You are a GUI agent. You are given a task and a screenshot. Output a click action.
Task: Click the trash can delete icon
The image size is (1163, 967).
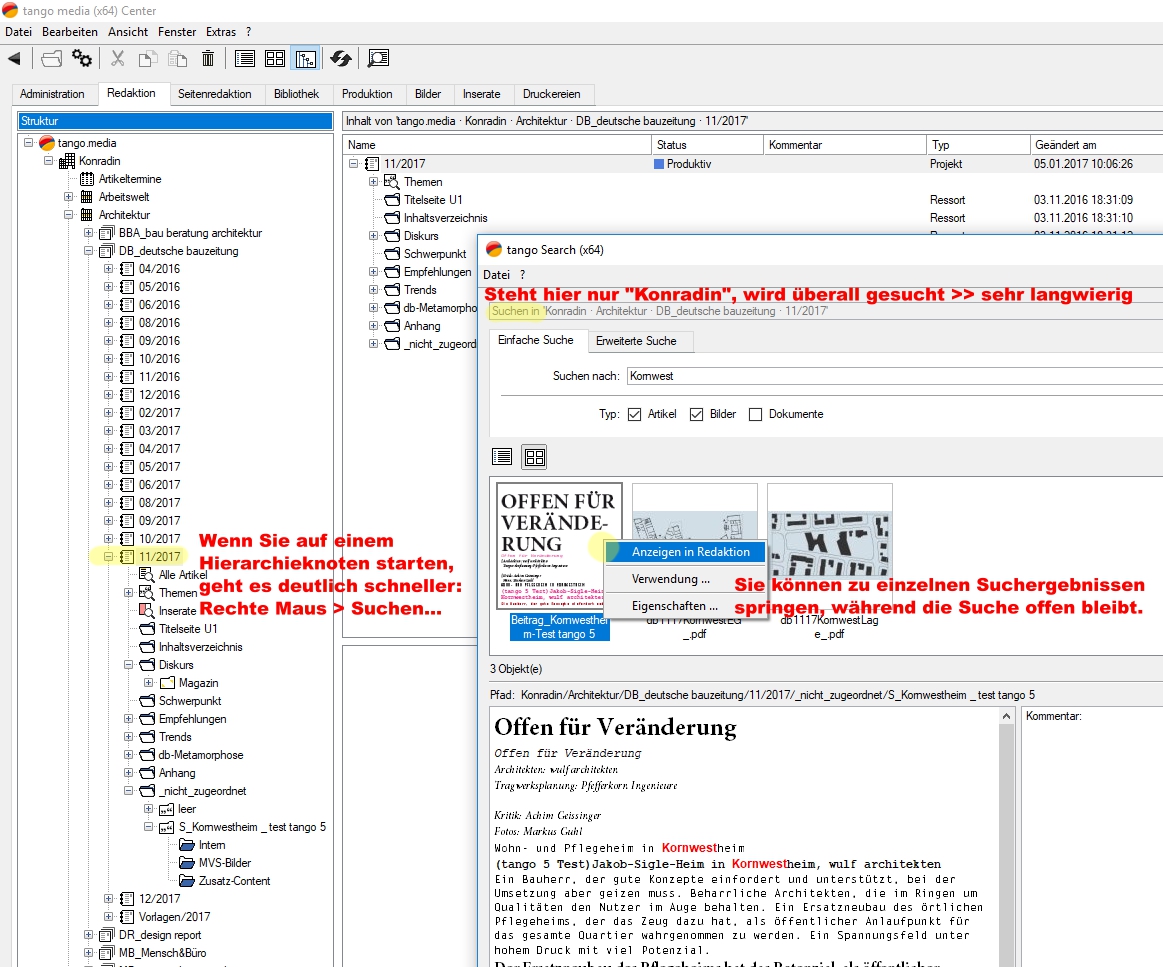pos(208,59)
